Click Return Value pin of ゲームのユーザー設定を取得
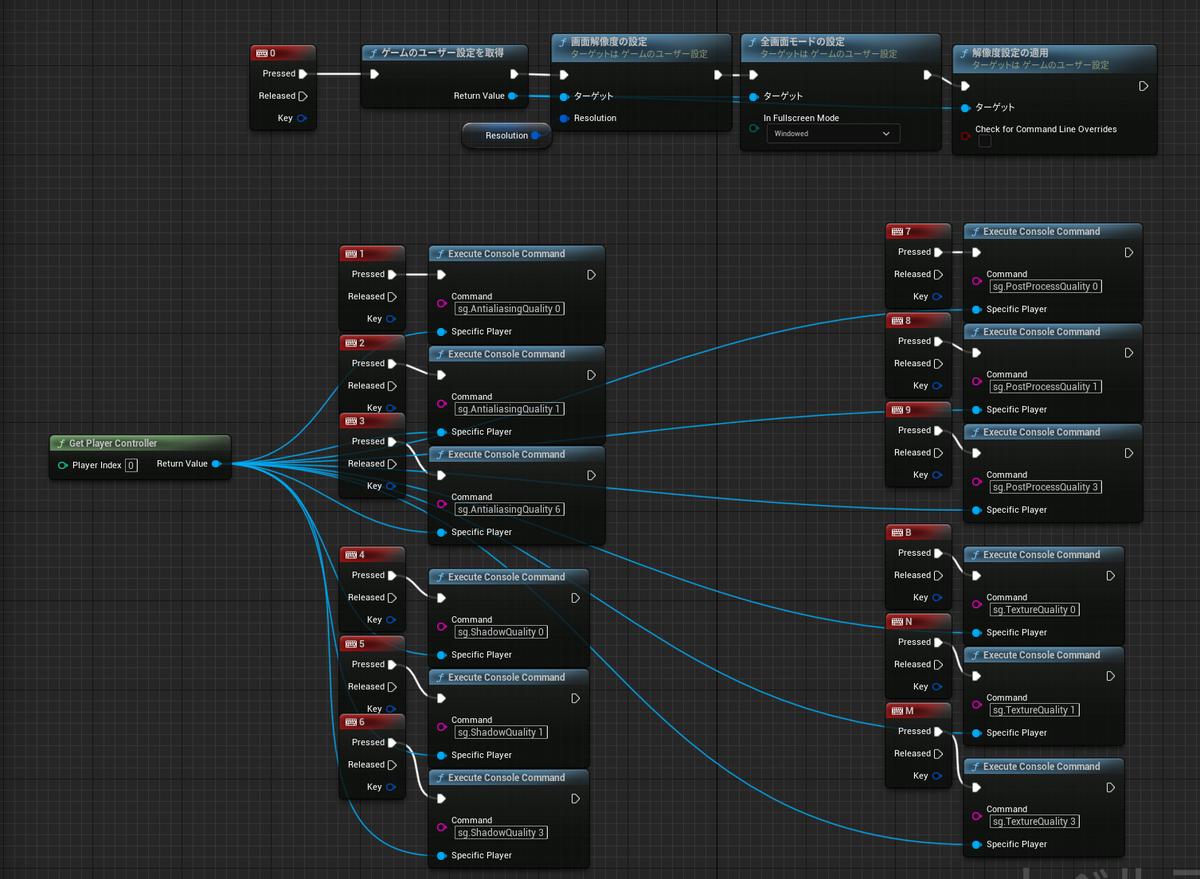Viewport: 1200px width, 879px height. 513,96
